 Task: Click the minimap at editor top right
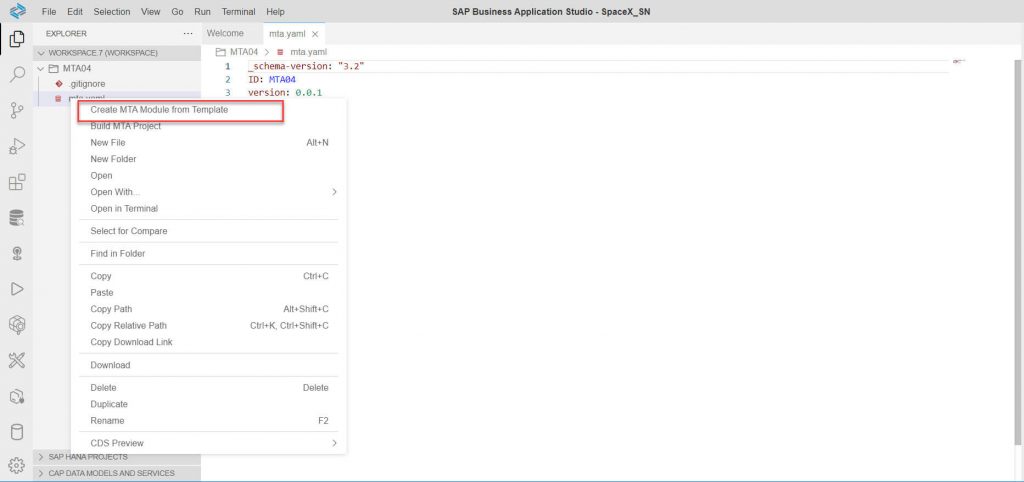point(959,62)
